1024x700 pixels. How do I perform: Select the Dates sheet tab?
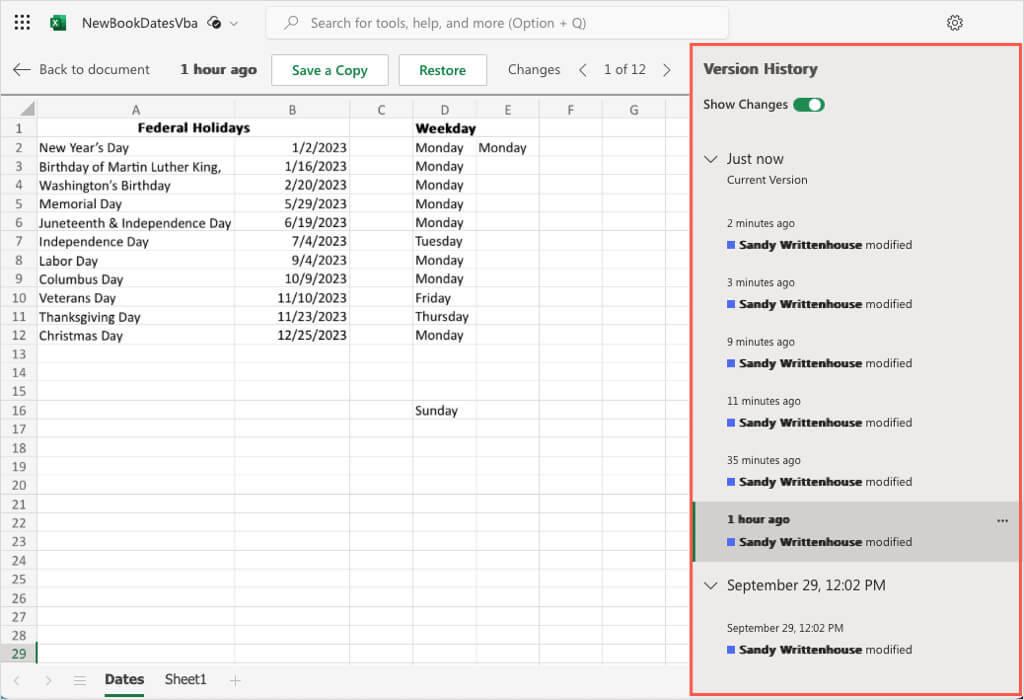pos(124,680)
